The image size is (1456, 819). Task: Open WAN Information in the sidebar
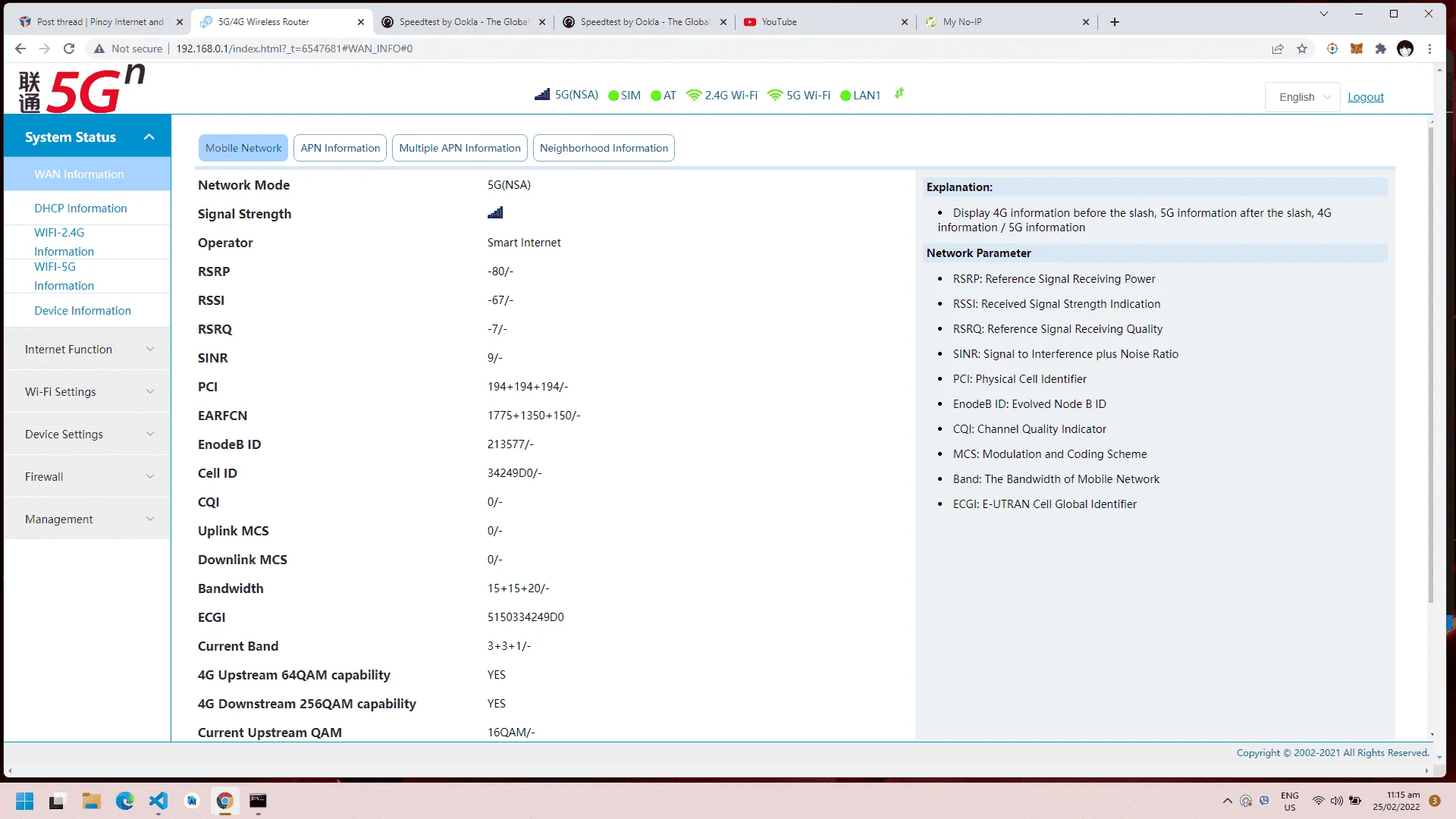[87, 174]
